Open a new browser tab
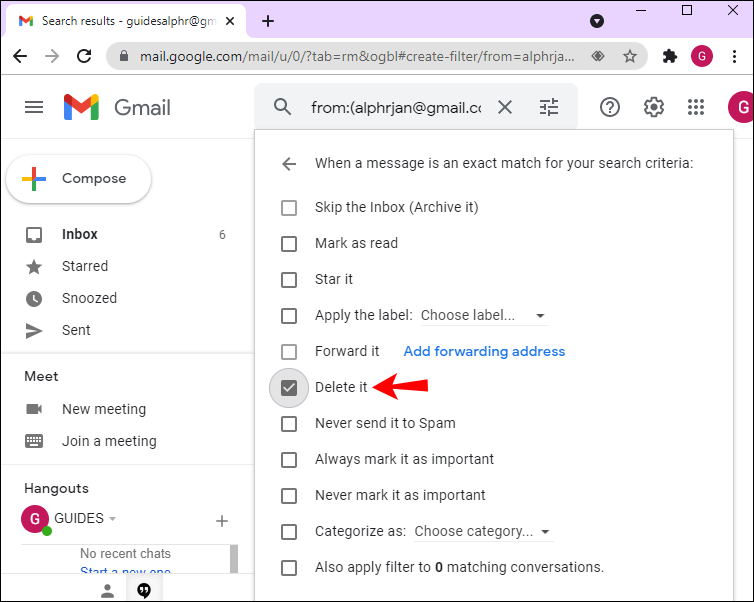754x602 pixels. 268,21
